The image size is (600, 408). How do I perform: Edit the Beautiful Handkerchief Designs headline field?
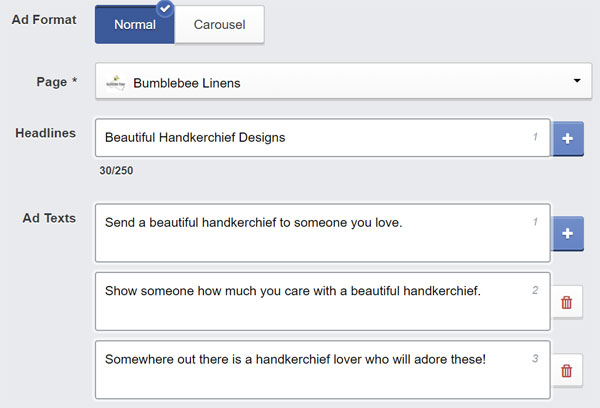pos(323,137)
